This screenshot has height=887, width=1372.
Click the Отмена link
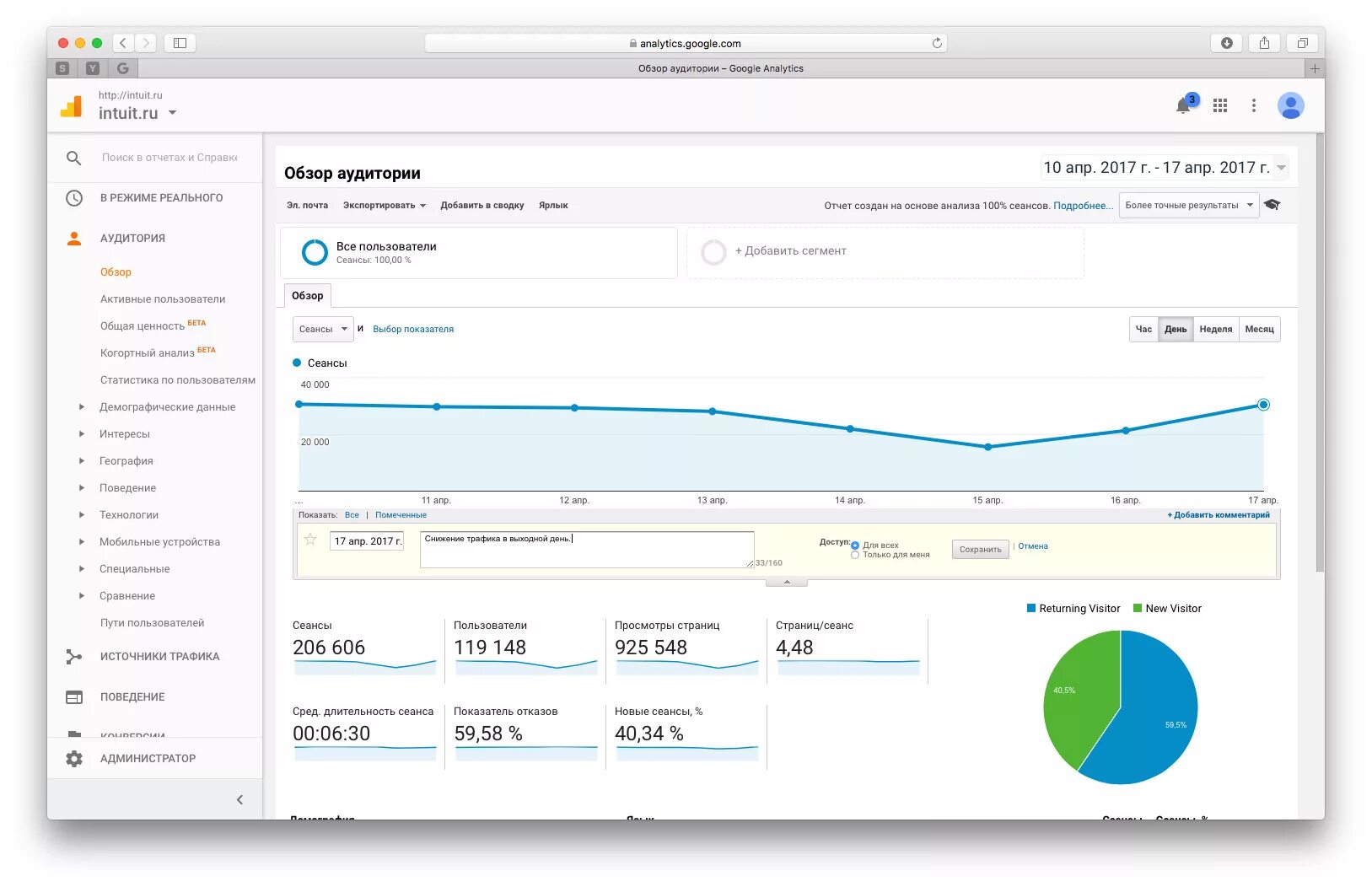coord(1032,546)
